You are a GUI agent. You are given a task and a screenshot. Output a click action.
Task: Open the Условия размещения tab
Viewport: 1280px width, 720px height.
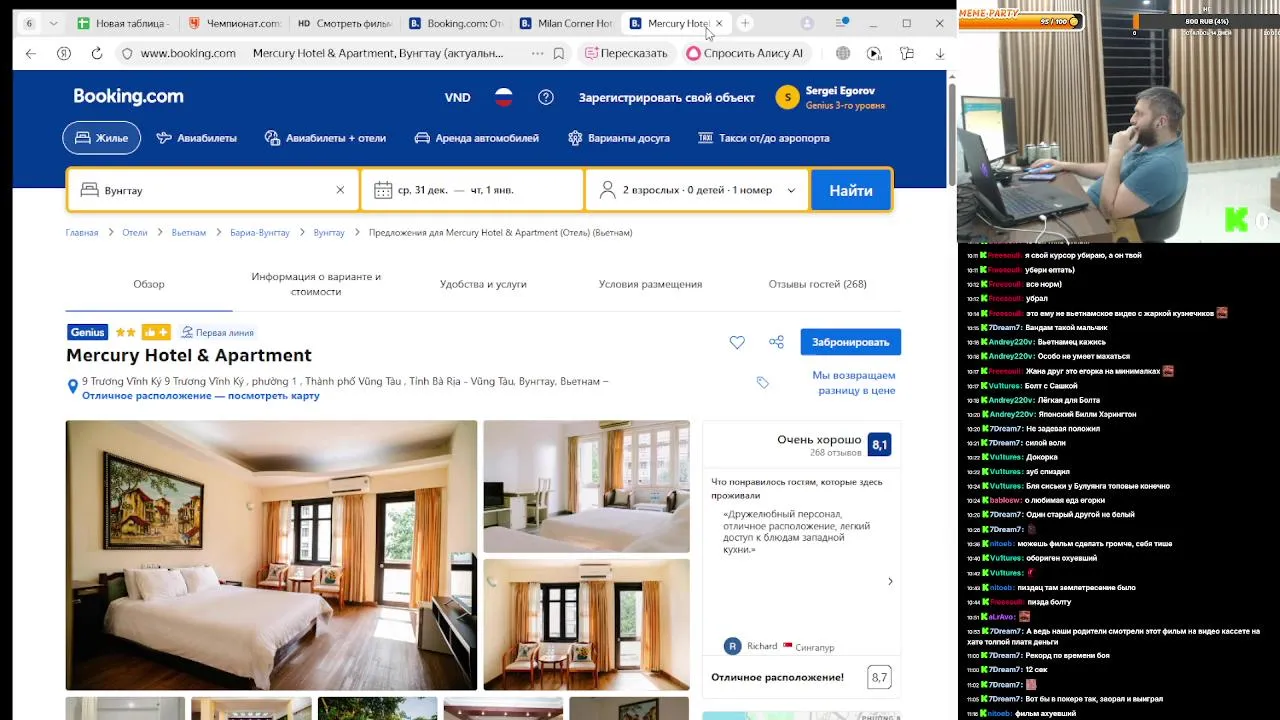coord(650,284)
